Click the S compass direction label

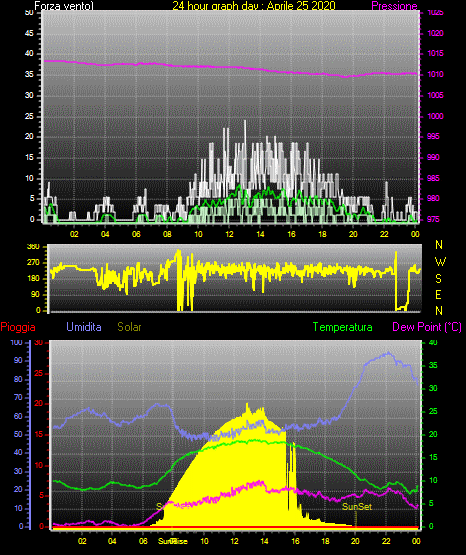pos(438,279)
